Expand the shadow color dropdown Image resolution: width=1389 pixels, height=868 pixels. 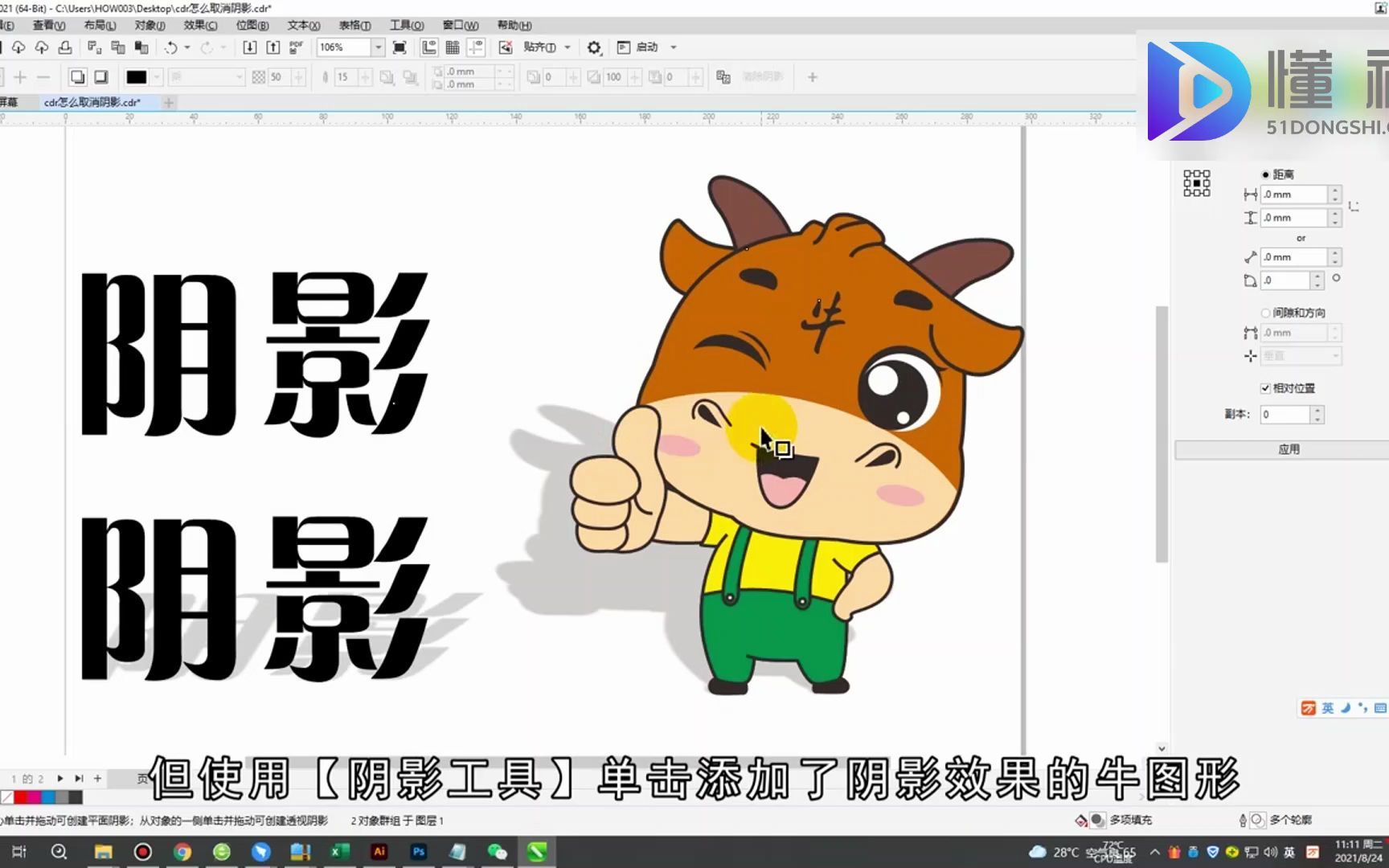[158, 76]
